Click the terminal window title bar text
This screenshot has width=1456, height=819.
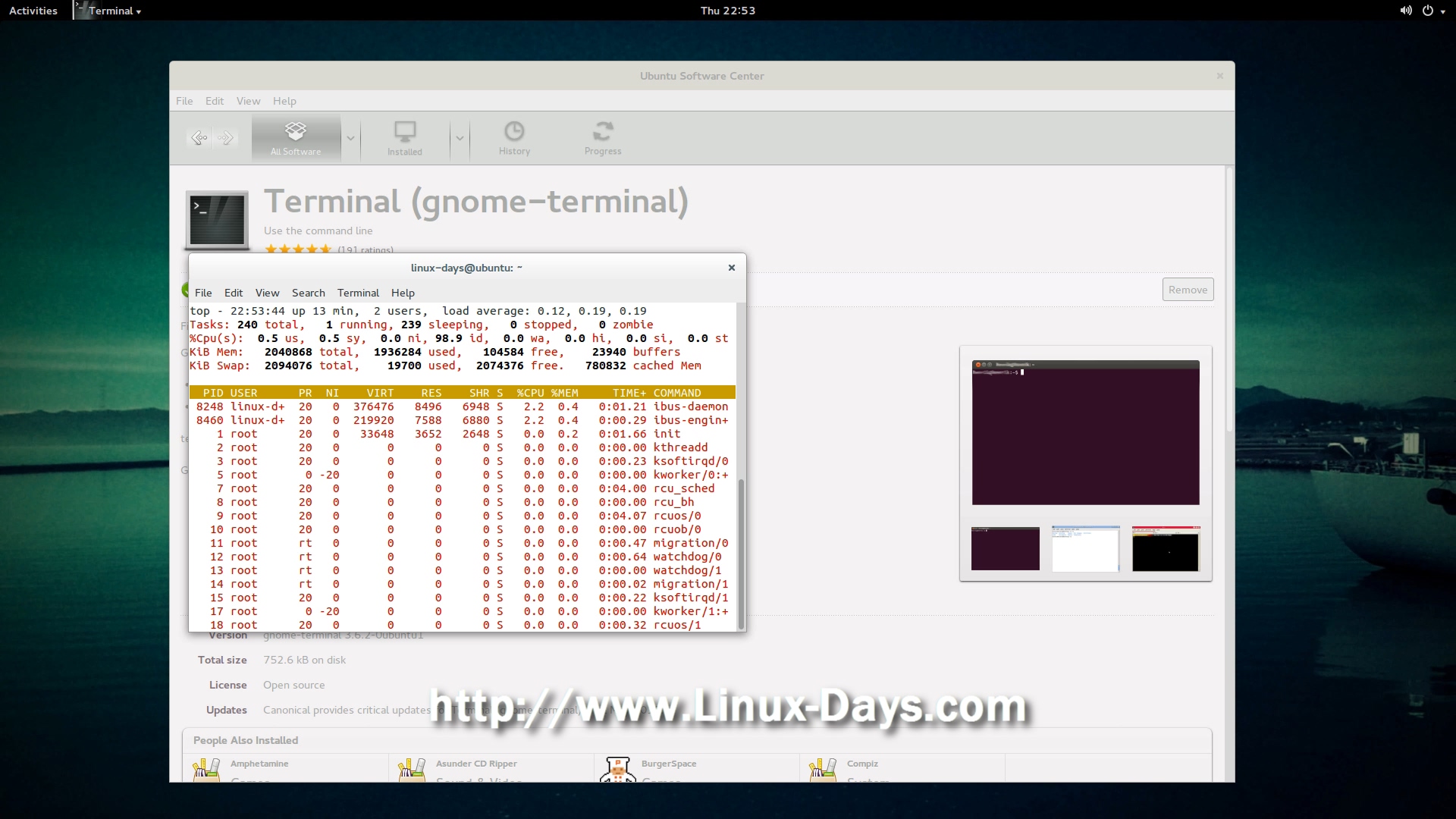pyautogui.click(x=466, y=268)
